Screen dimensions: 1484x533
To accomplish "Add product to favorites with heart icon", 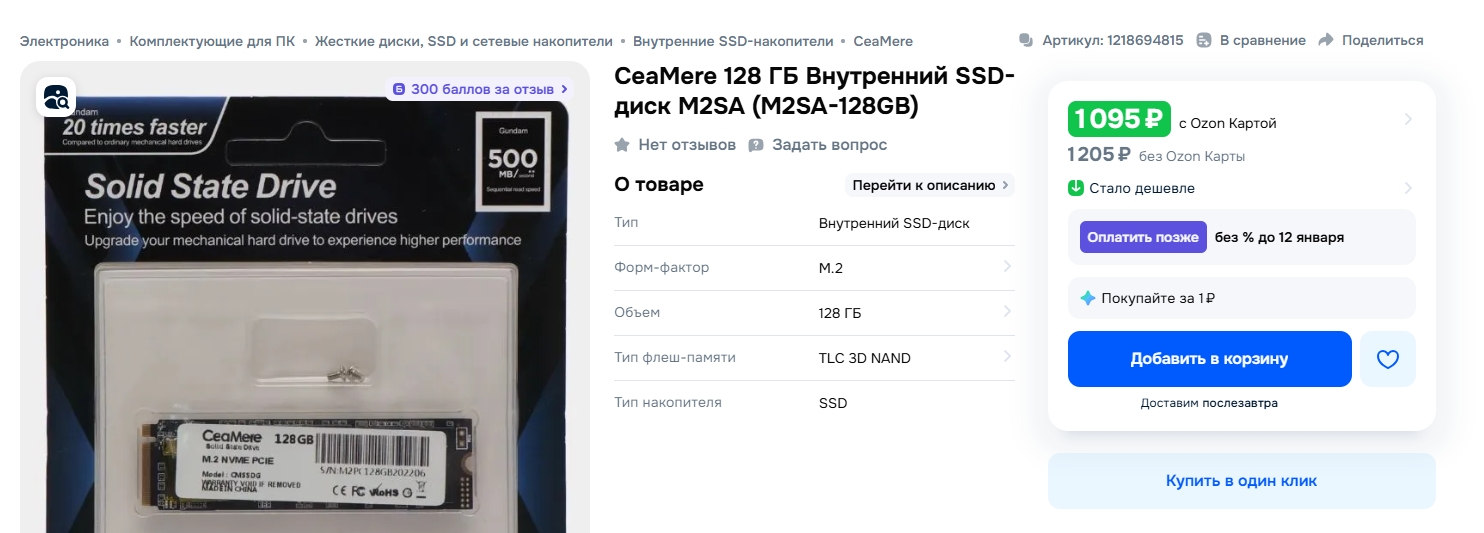I will click(1387, 359).
